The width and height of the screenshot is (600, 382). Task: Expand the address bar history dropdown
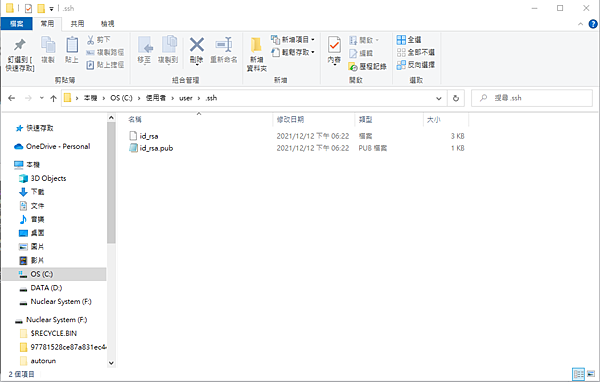[439, 98]
